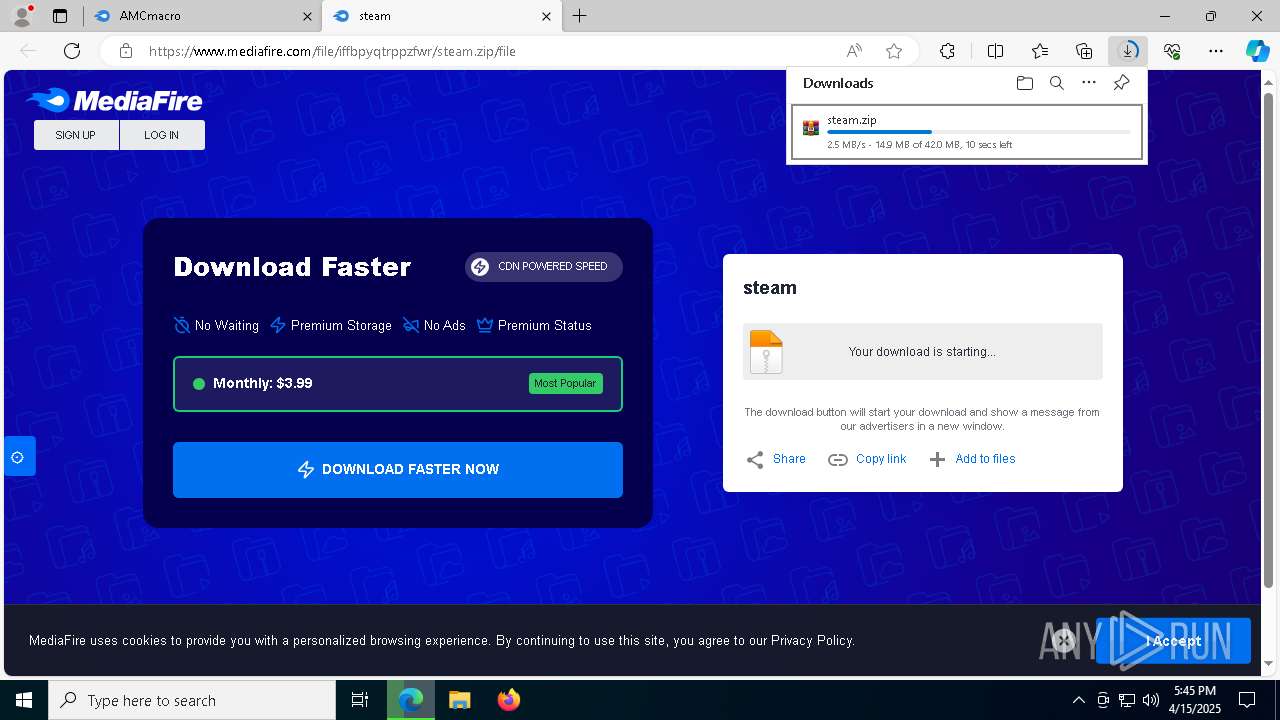Go back to the previous page
1280x720 pixels.
(28, 51)
